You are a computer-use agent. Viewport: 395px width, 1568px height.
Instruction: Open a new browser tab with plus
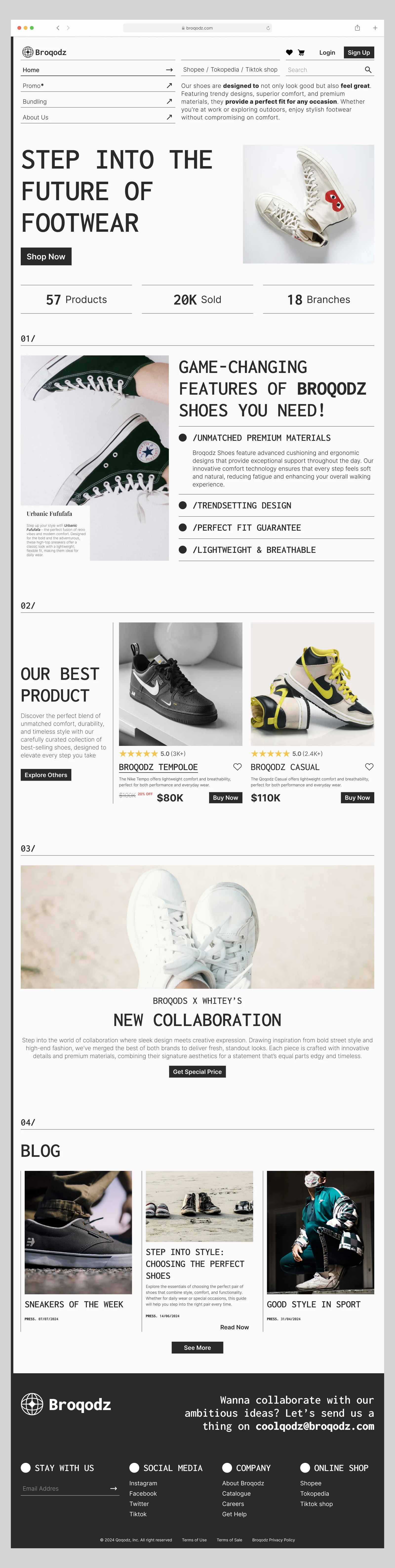click(x=375, y=28)
